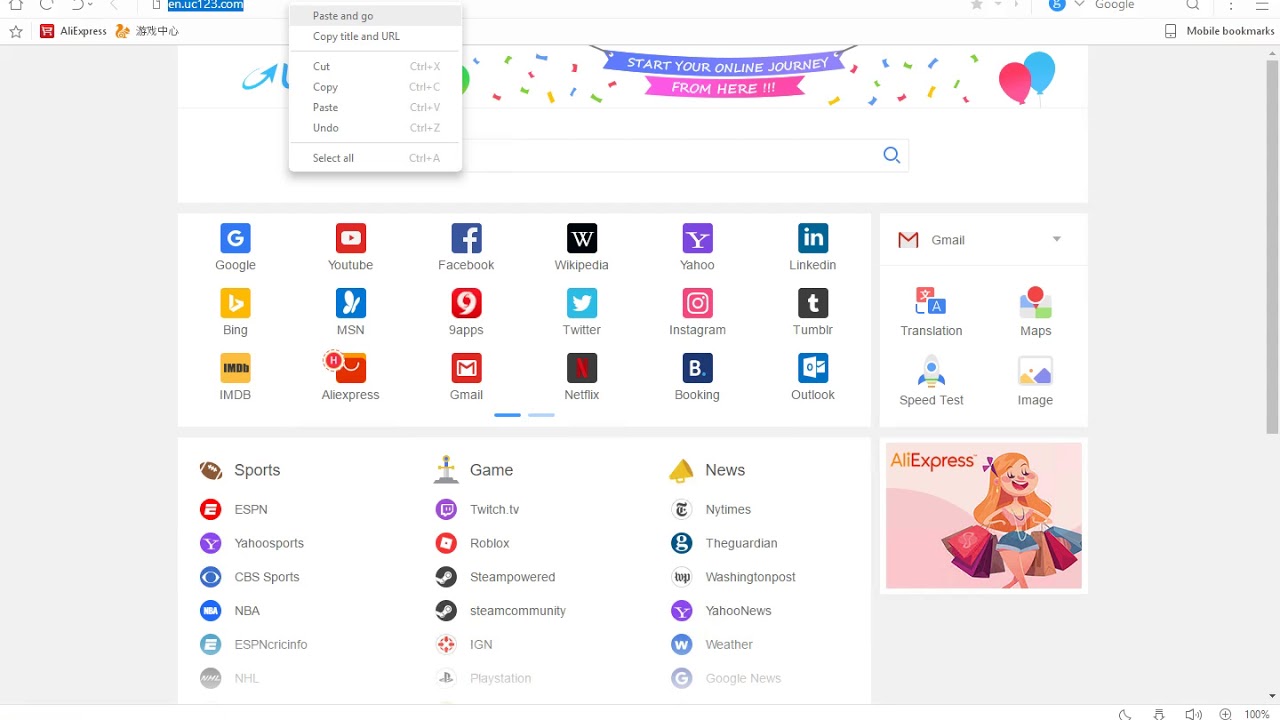Image resolution: width=1280 pixels, height=720 pixels.
Task: Open the Linkedin shortcut icon
Action: coord(813,238)
